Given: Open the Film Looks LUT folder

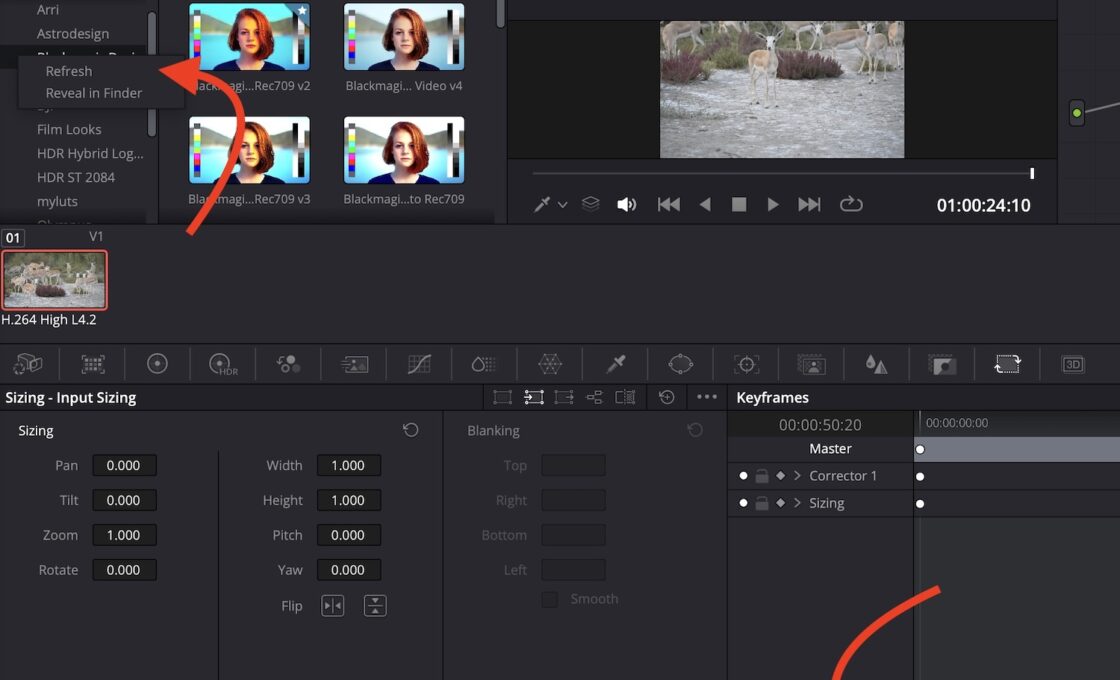Looking at the screenshot, I should coord(69,129).
